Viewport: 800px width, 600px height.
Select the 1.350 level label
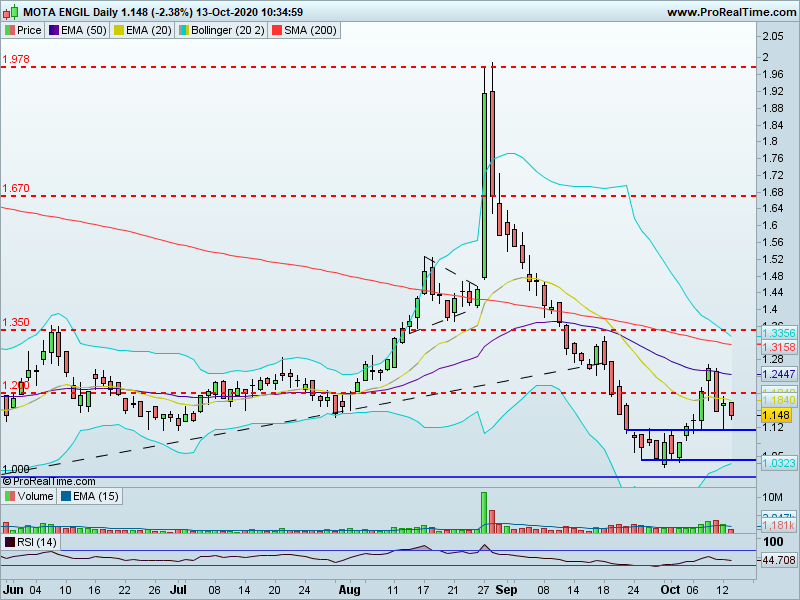coord(16,322)
